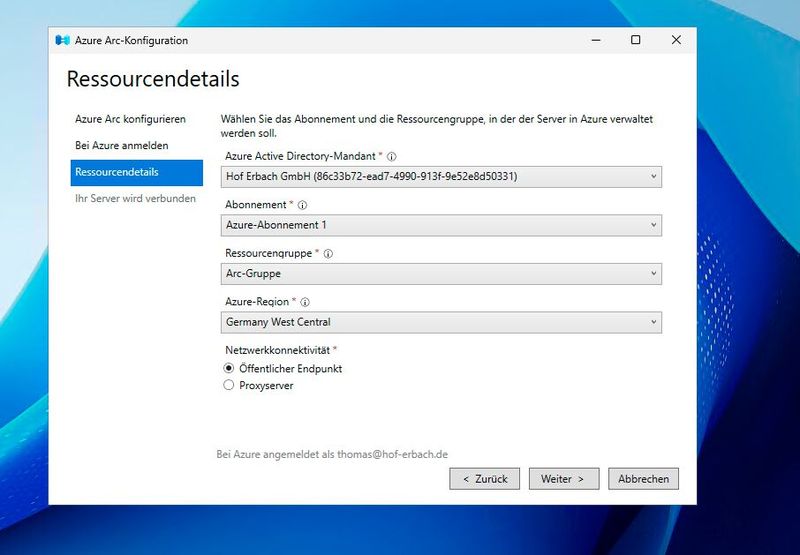Click the Azure Arc-Konfiguration window title
The image size is (800, 555).
131,40
